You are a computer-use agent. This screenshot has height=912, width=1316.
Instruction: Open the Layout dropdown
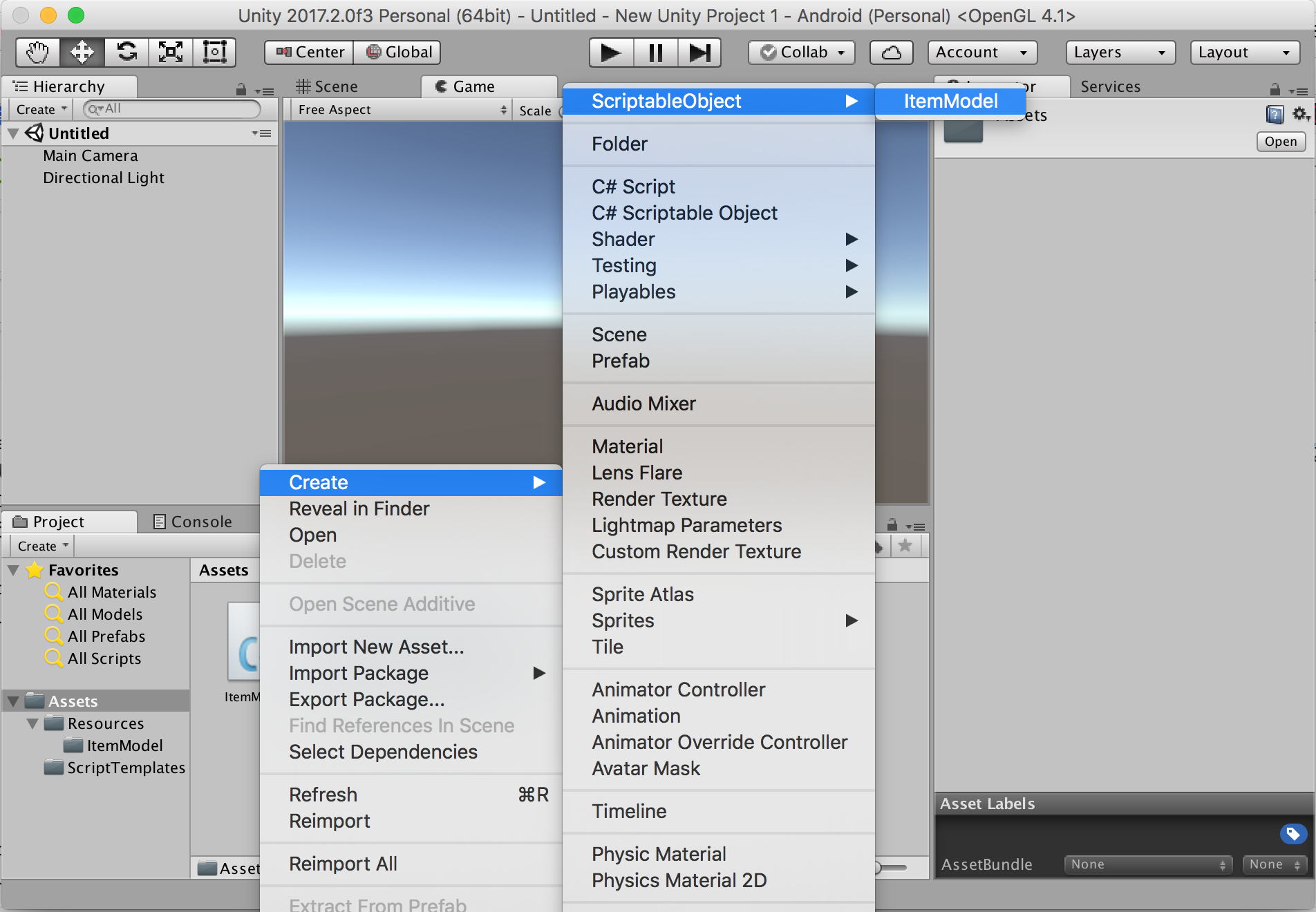tap(1245, 53)
